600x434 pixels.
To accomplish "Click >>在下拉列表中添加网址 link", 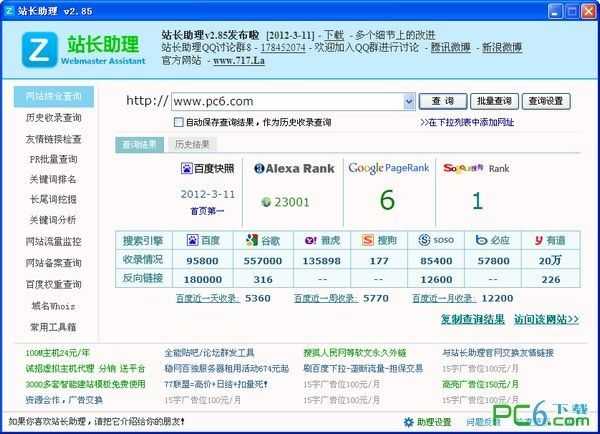I will [467, 122].
